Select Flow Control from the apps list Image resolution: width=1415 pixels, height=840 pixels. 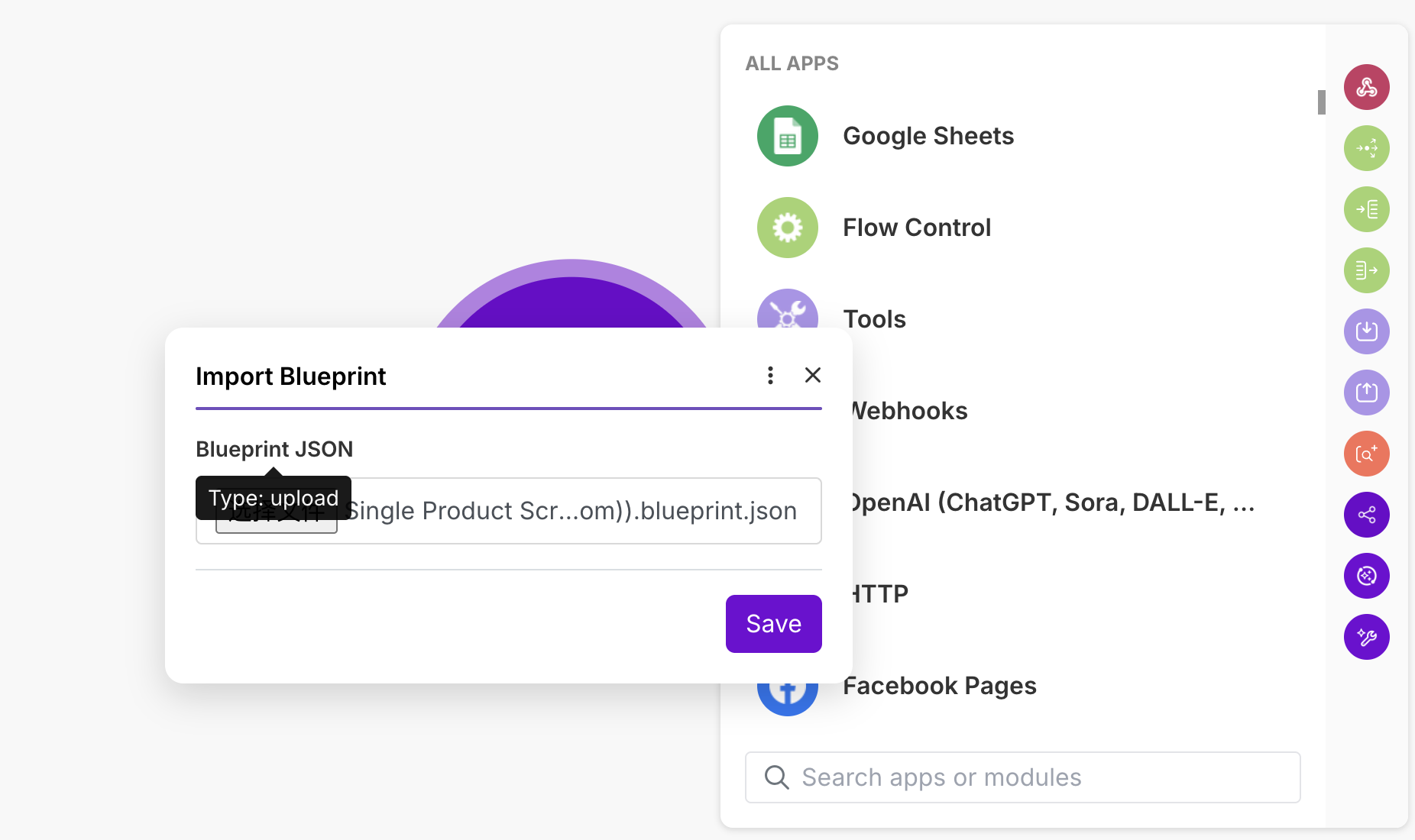[916, 228]
